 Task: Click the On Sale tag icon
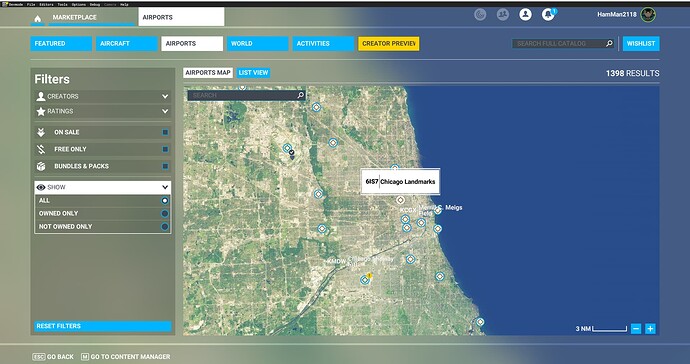click(x=41, y=132)
